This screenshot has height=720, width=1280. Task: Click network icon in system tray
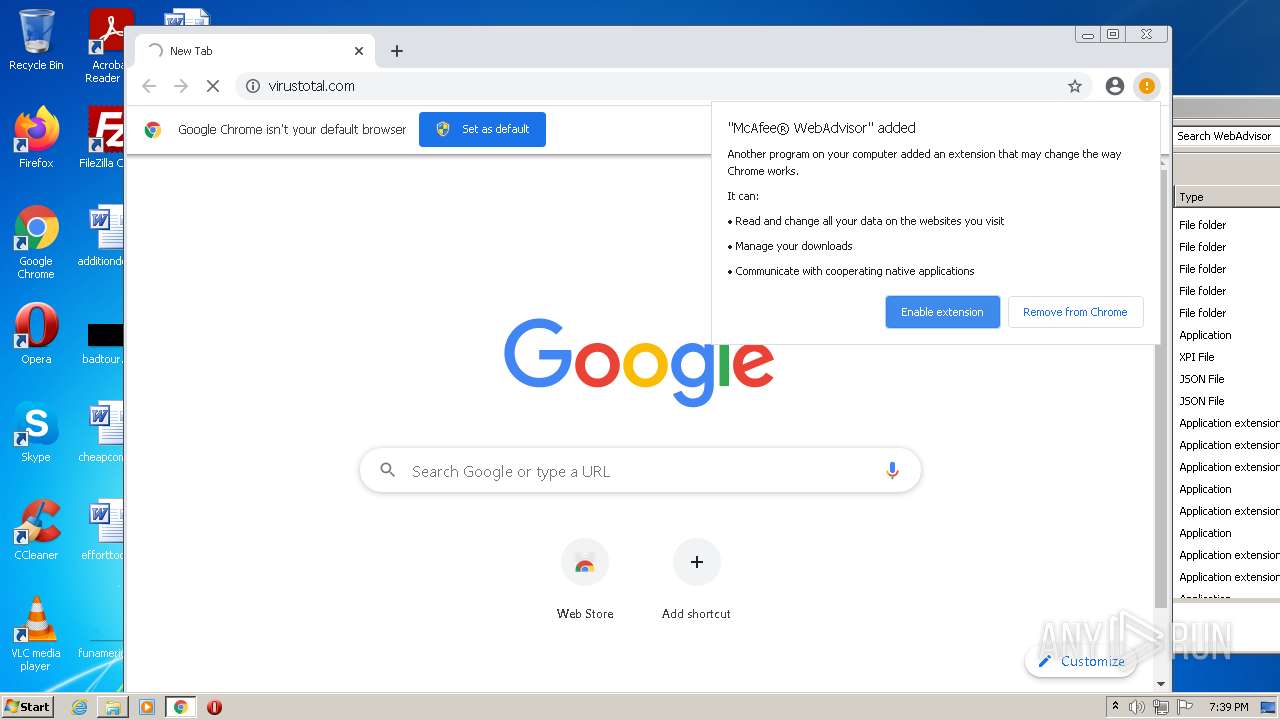pyautogui.click(x=1160, y=707)
